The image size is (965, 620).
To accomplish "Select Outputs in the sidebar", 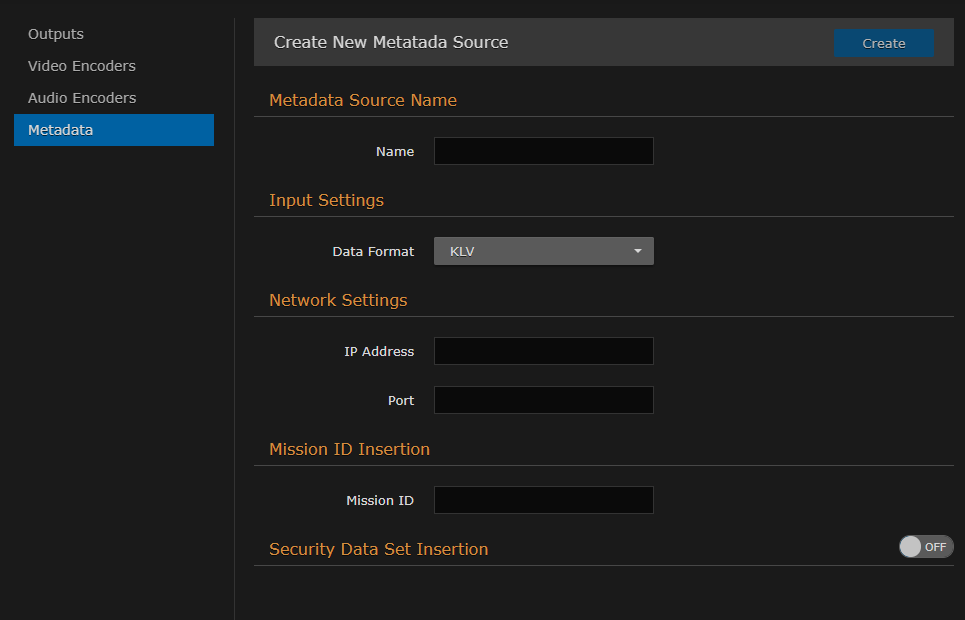I will coord(55,33).
